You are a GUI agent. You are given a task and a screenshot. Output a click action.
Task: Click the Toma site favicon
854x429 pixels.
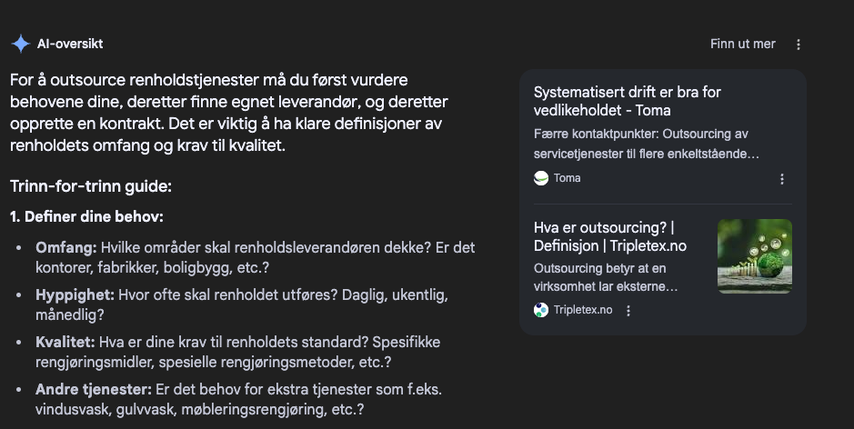(541, 178)
